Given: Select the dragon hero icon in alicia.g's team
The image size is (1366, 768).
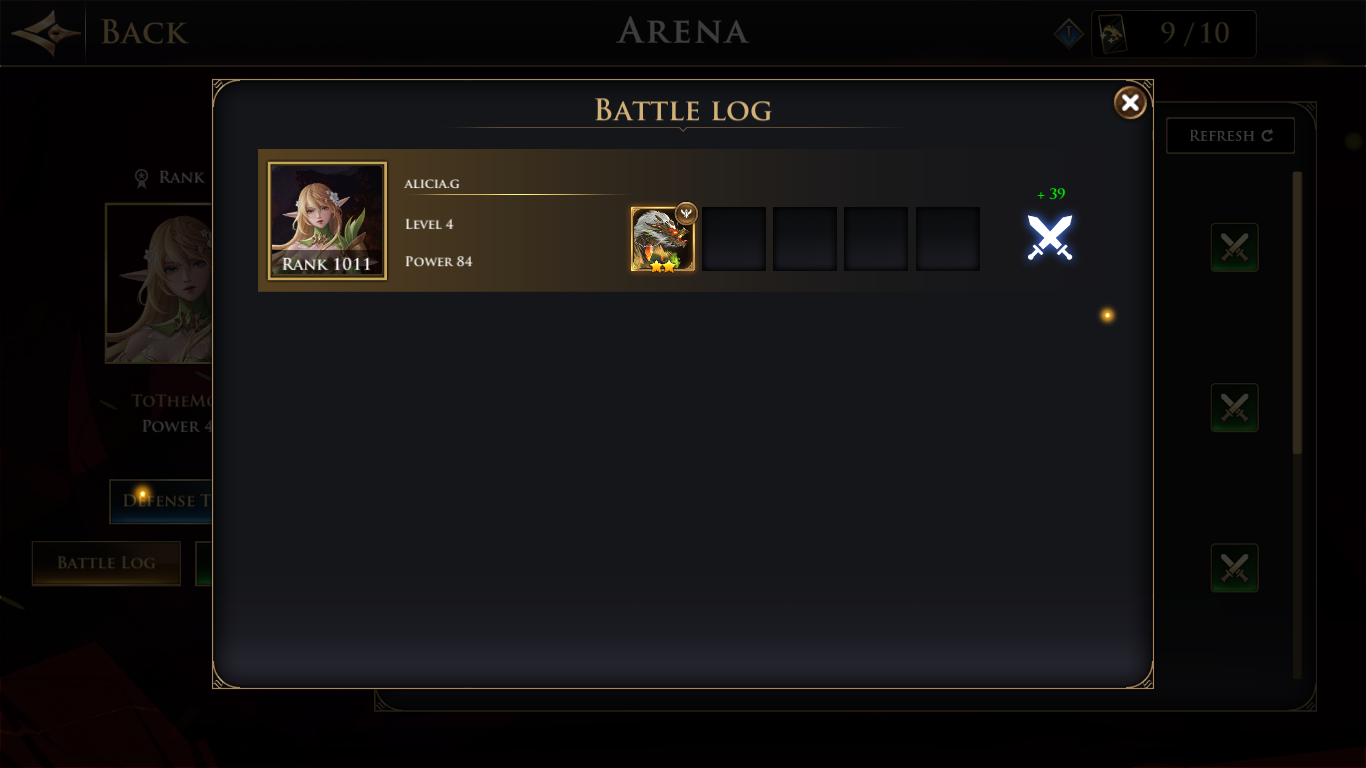Looking at the screenshot, I should (662, 239).
